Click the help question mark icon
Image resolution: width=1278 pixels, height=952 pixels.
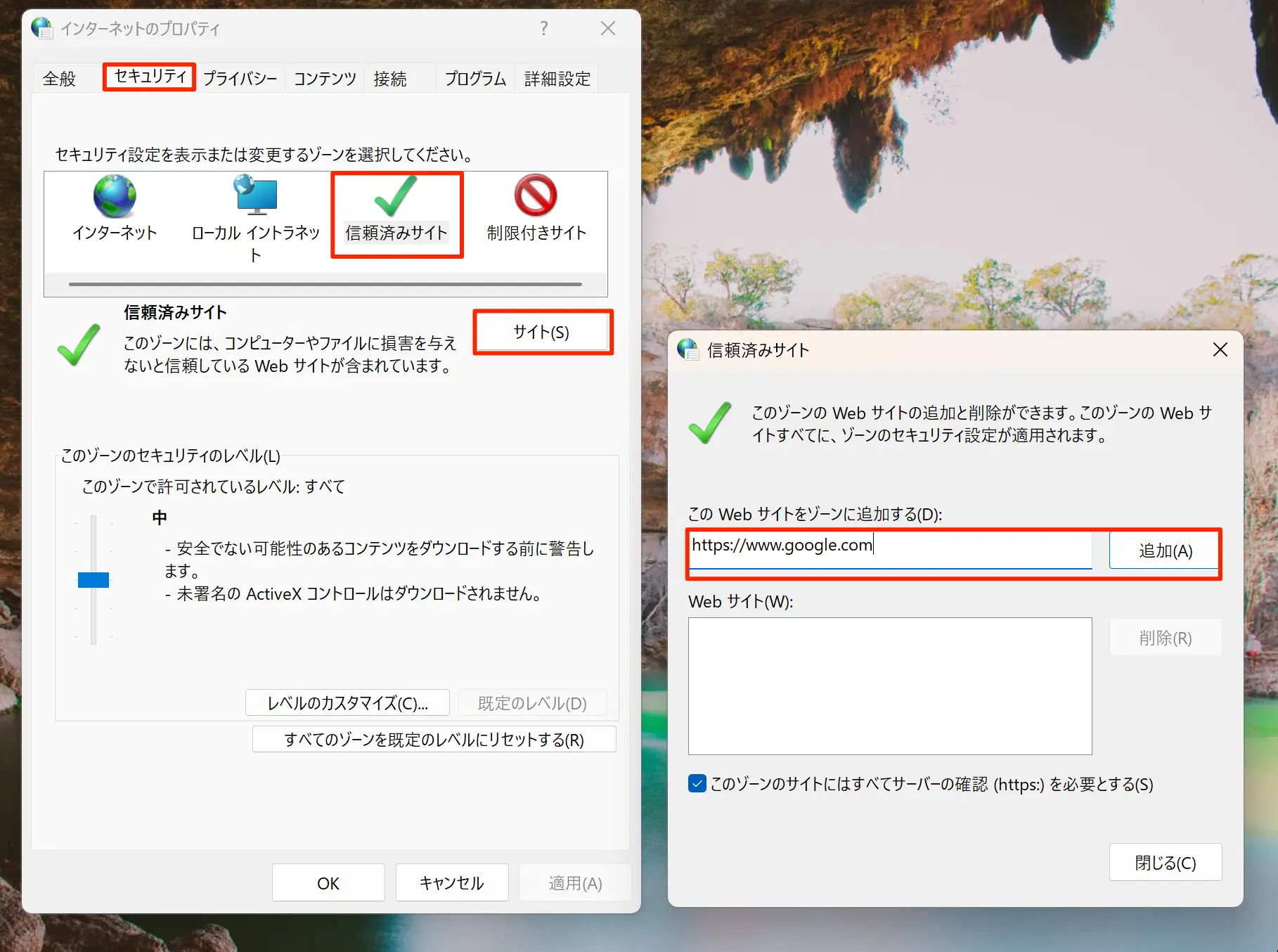(x=543, y=28)
